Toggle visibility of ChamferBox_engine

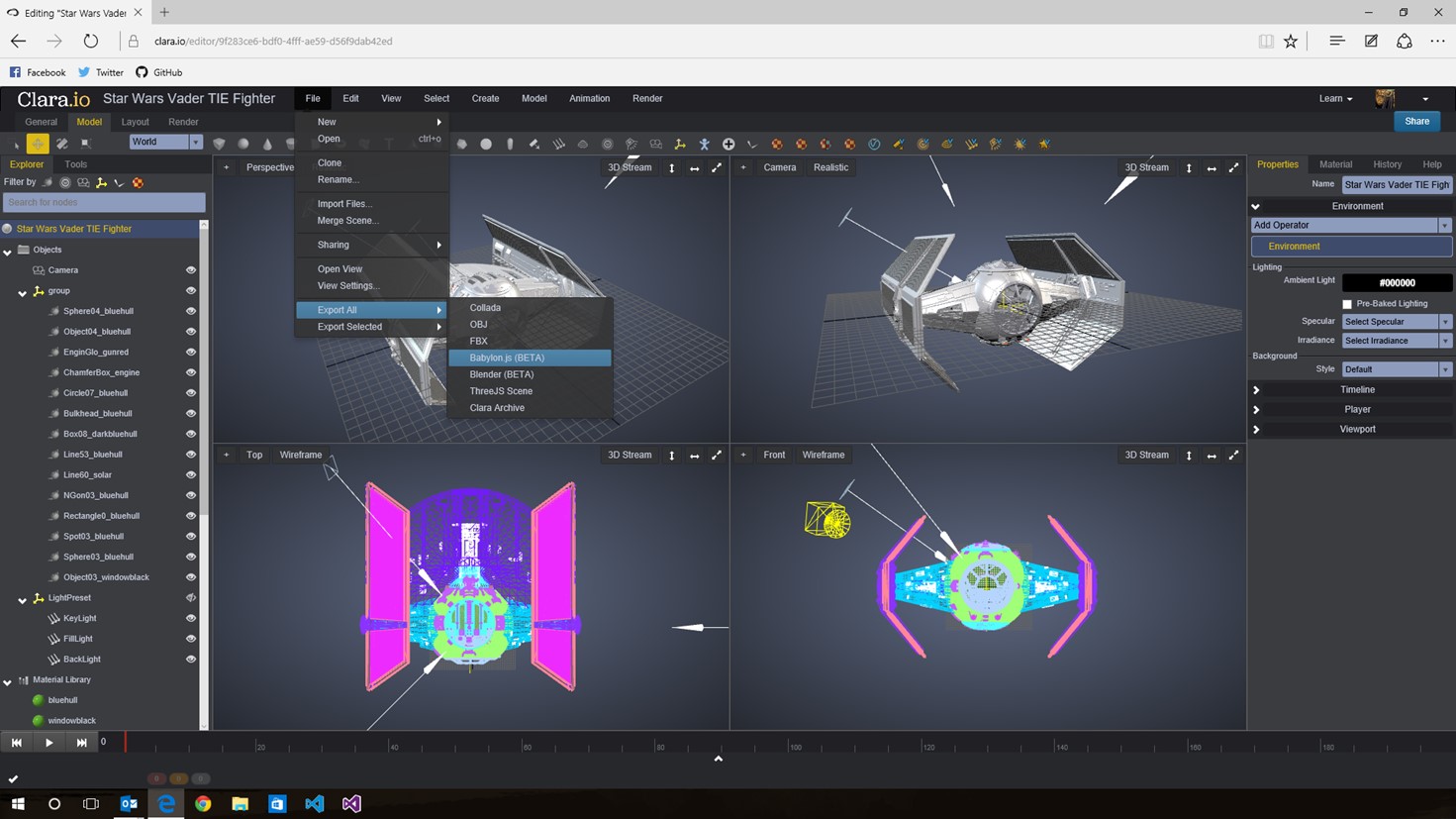(191, 372)
